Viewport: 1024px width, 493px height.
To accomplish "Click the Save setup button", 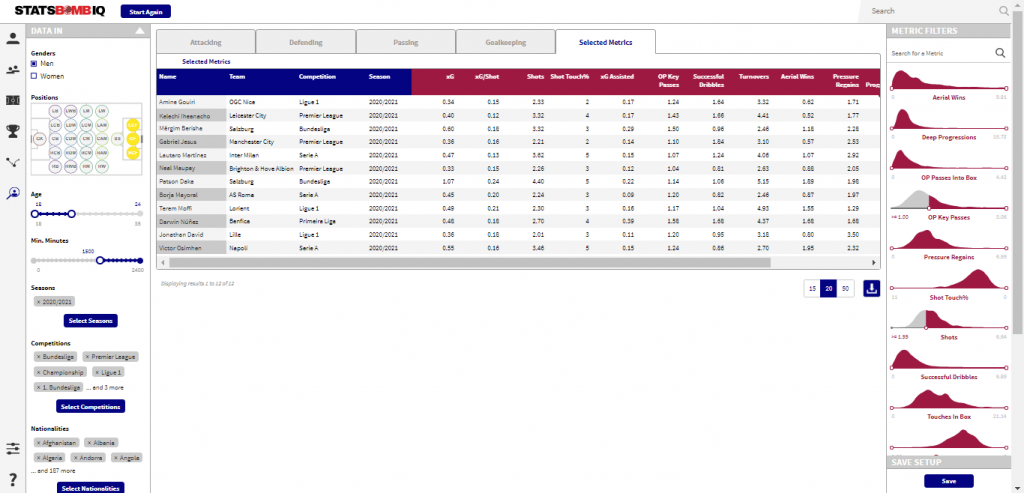I will [948, 481].
